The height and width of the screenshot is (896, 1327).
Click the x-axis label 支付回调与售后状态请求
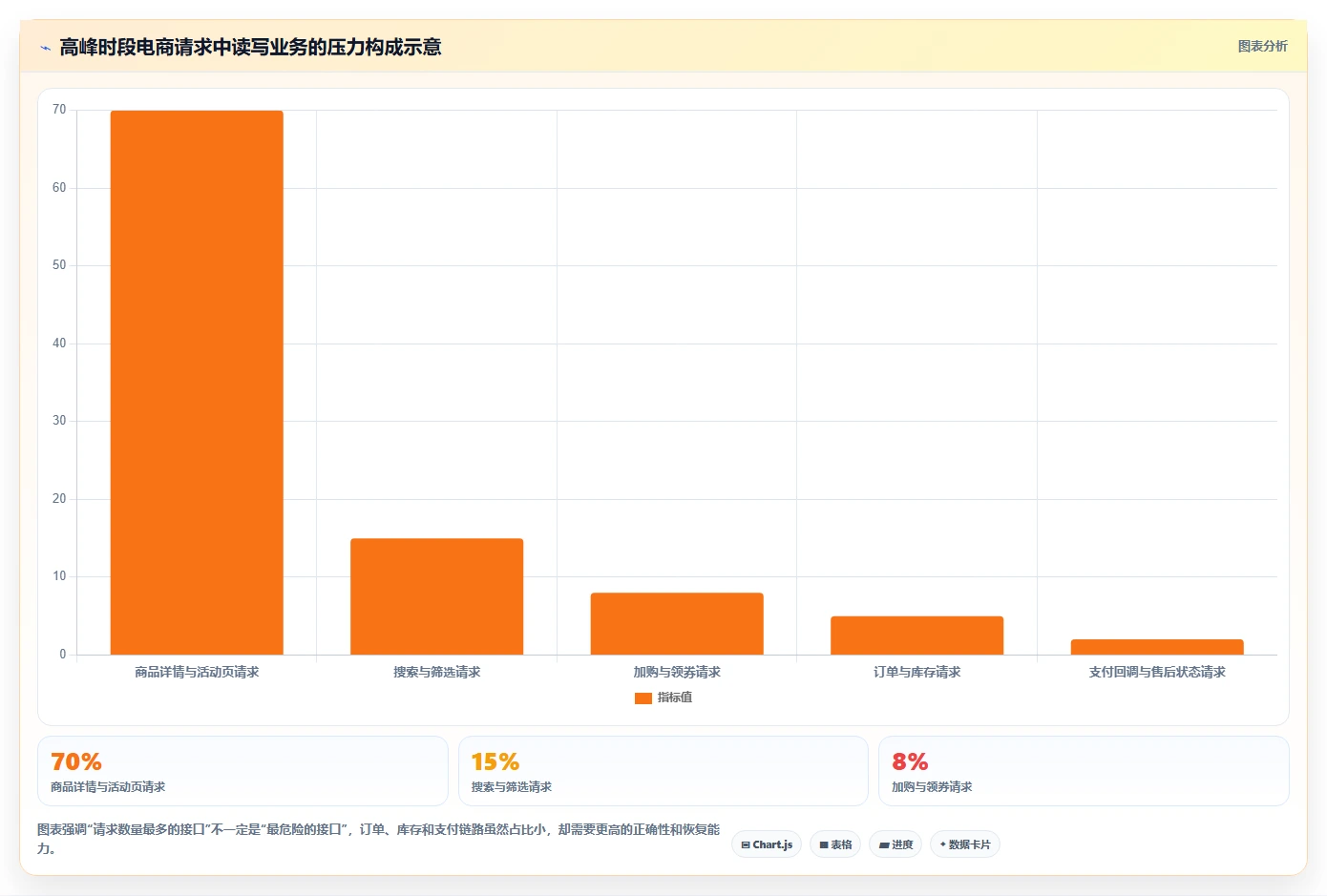pyautogui.click(x=1157, y=673)
